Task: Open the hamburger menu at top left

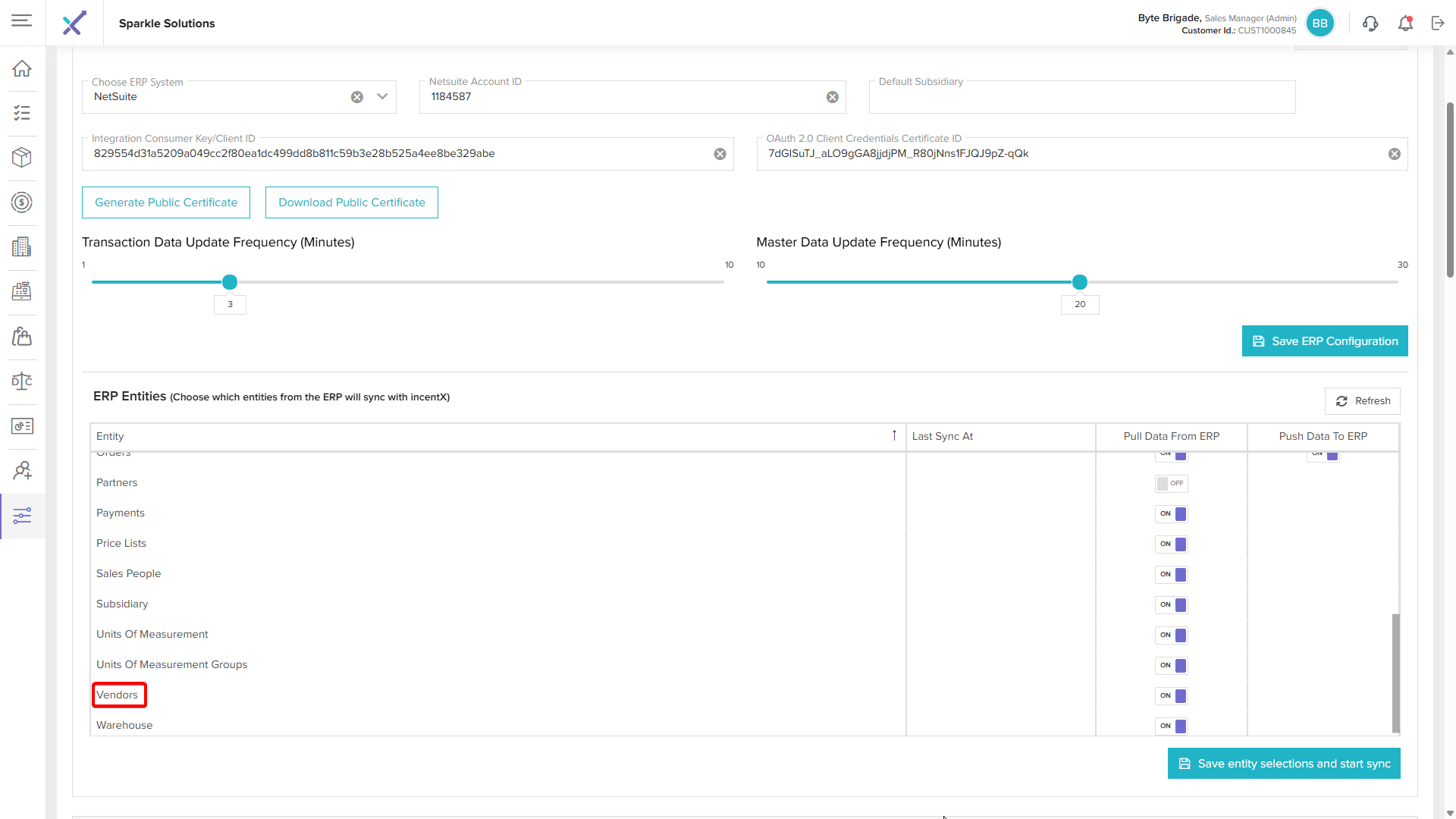Action: pos(22,20)
